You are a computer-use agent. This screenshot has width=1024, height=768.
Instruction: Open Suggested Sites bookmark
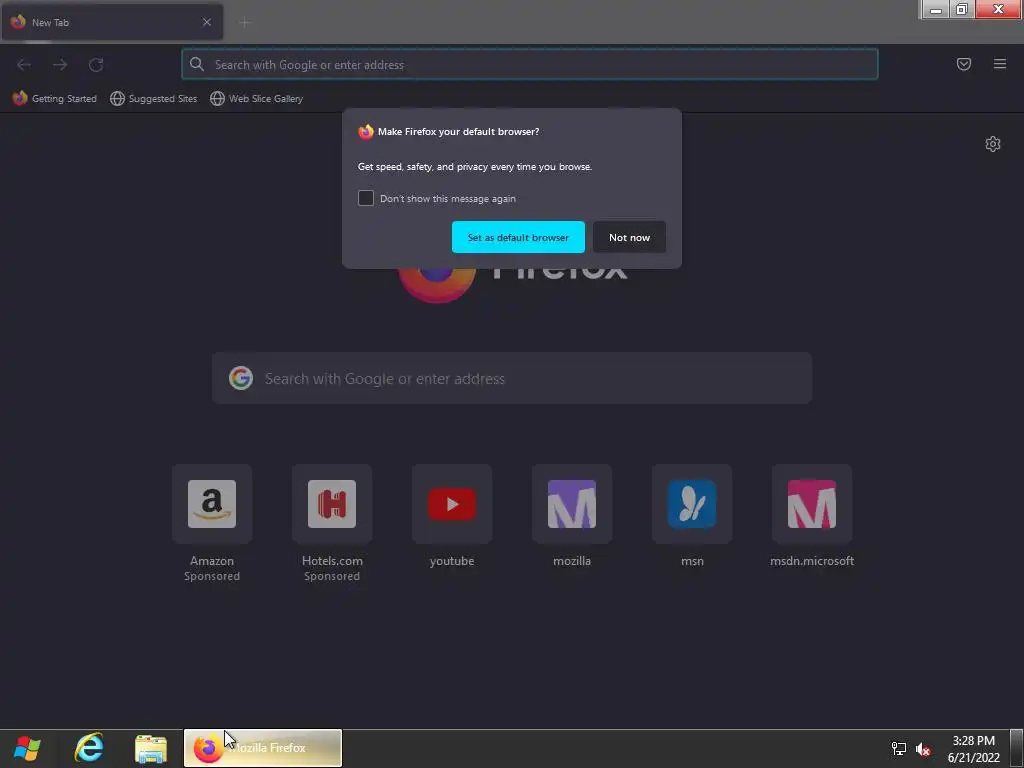click(153, 99)
